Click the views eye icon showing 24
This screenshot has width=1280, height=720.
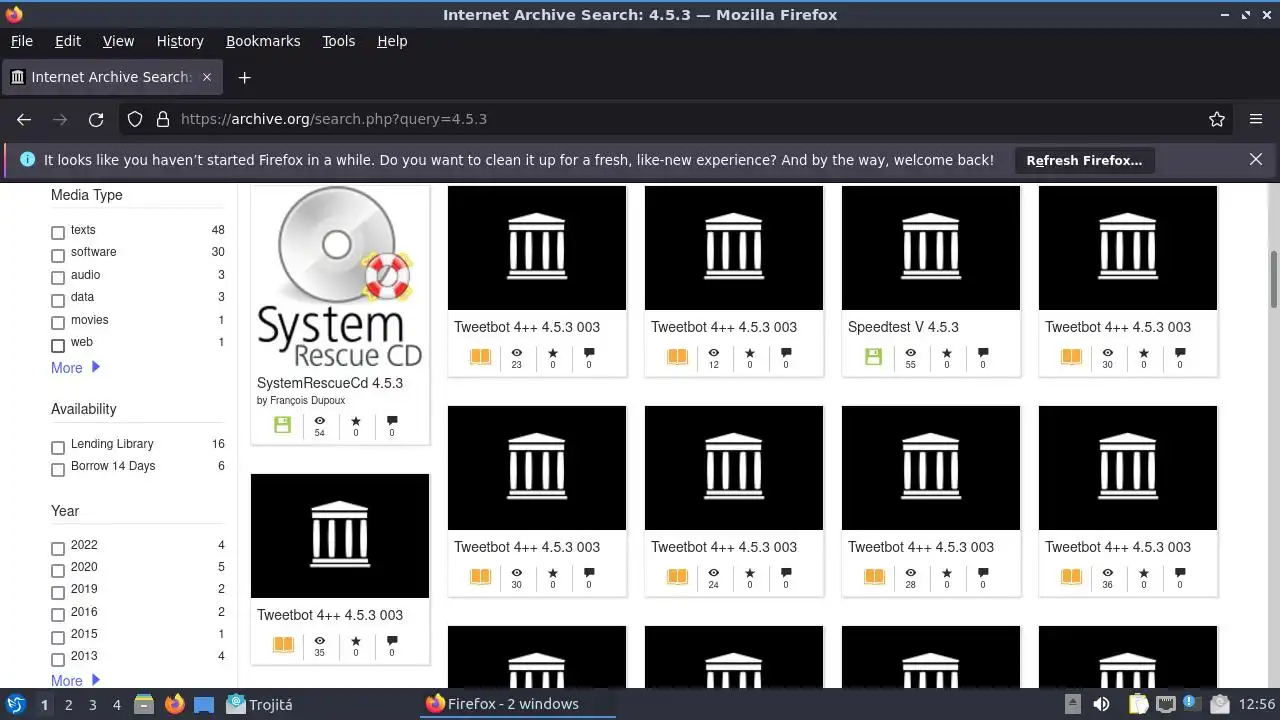[x=713, y=573]
